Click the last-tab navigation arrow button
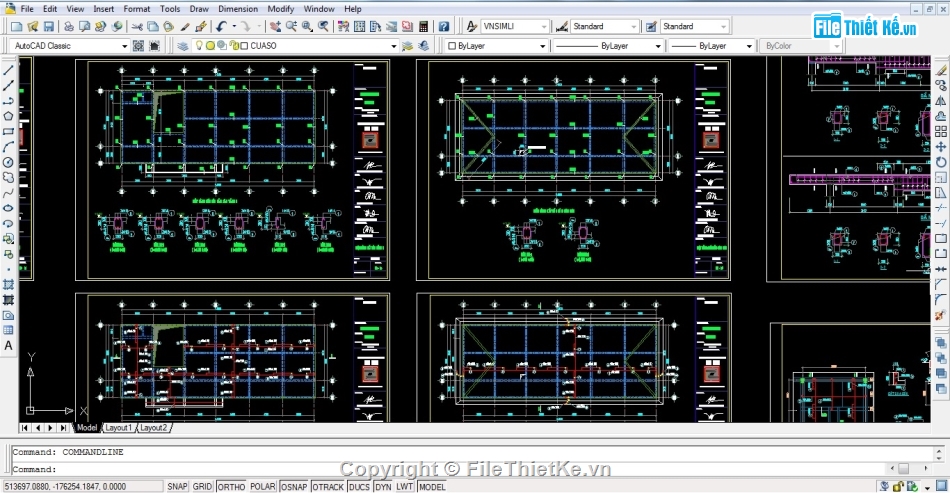The height and width of the screenshot is (493, 950). tap(63, 428)
